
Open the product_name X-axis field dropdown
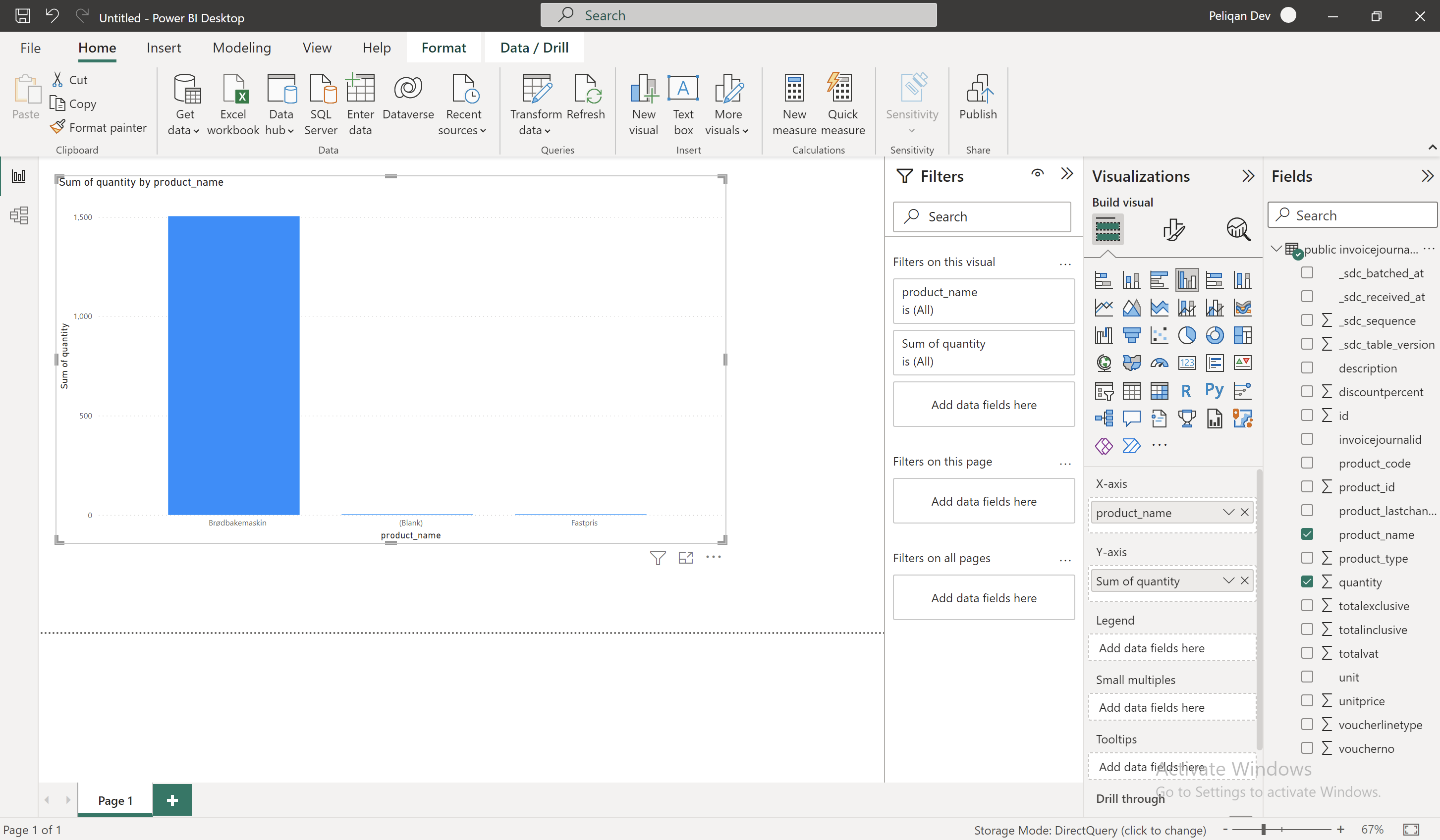click(x=1228, y=512)
